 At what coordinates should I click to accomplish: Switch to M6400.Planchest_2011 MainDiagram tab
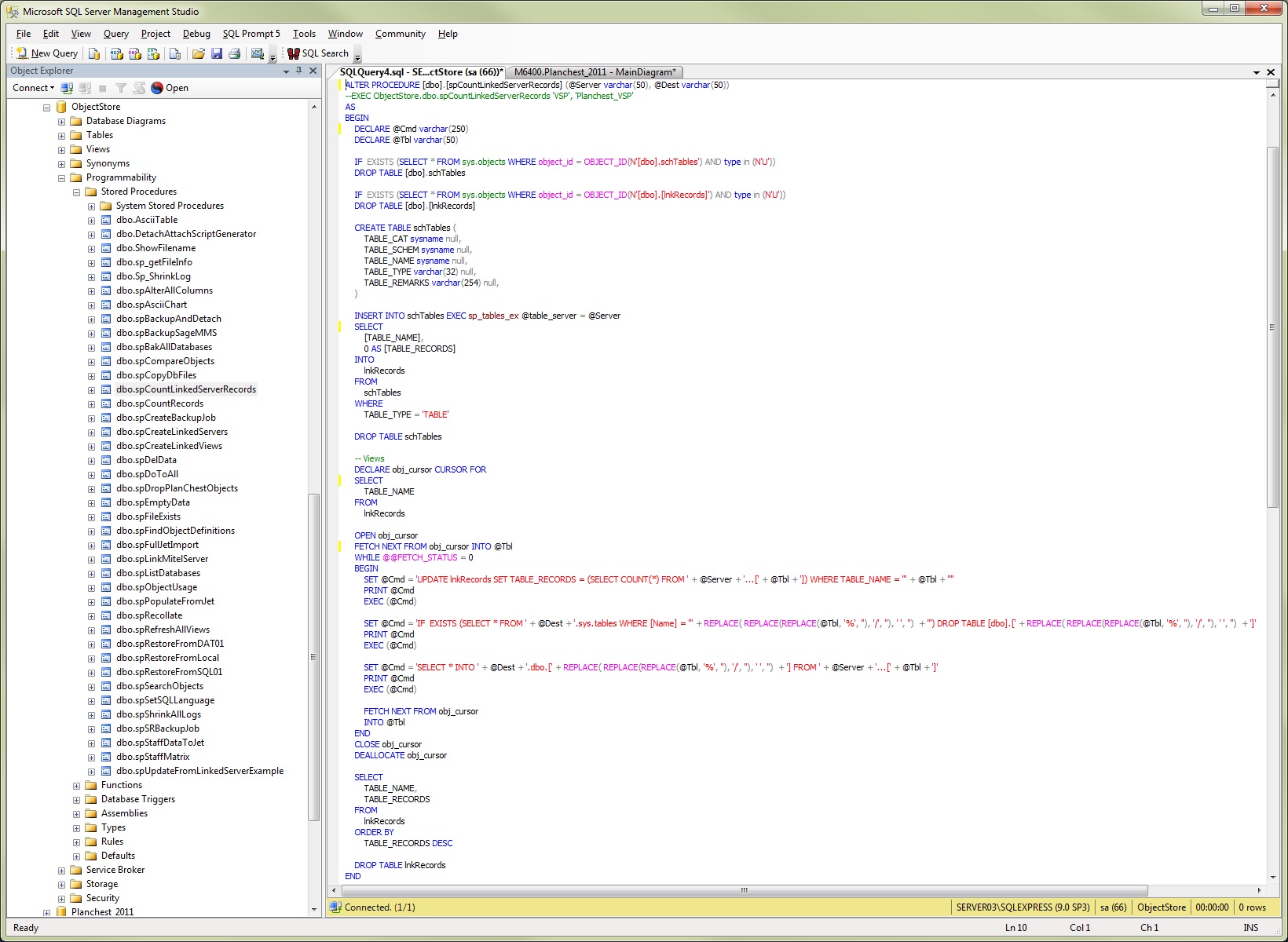click(x=595, y=72)
